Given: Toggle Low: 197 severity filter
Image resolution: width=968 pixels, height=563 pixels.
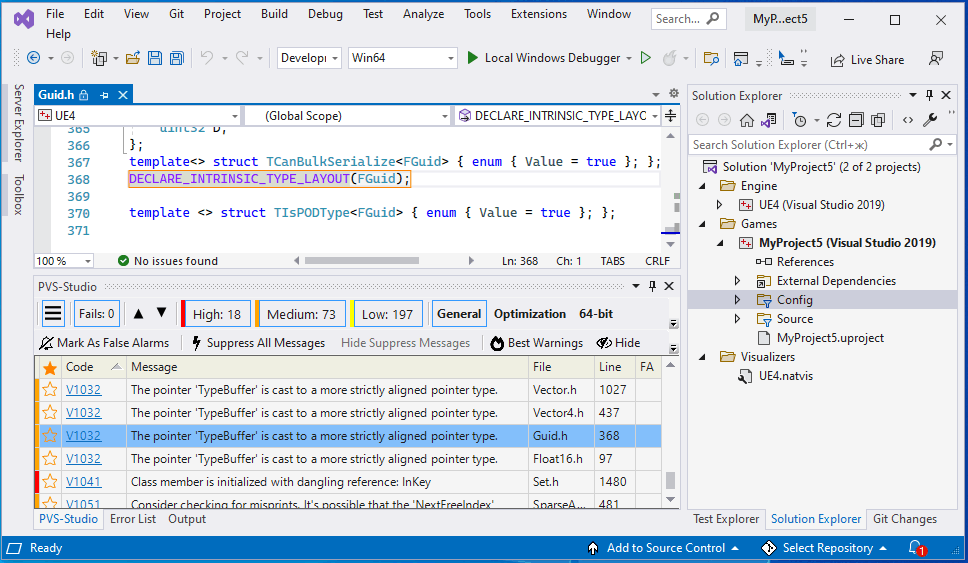Looking at the screenshot, I should [x=387, y=314].
